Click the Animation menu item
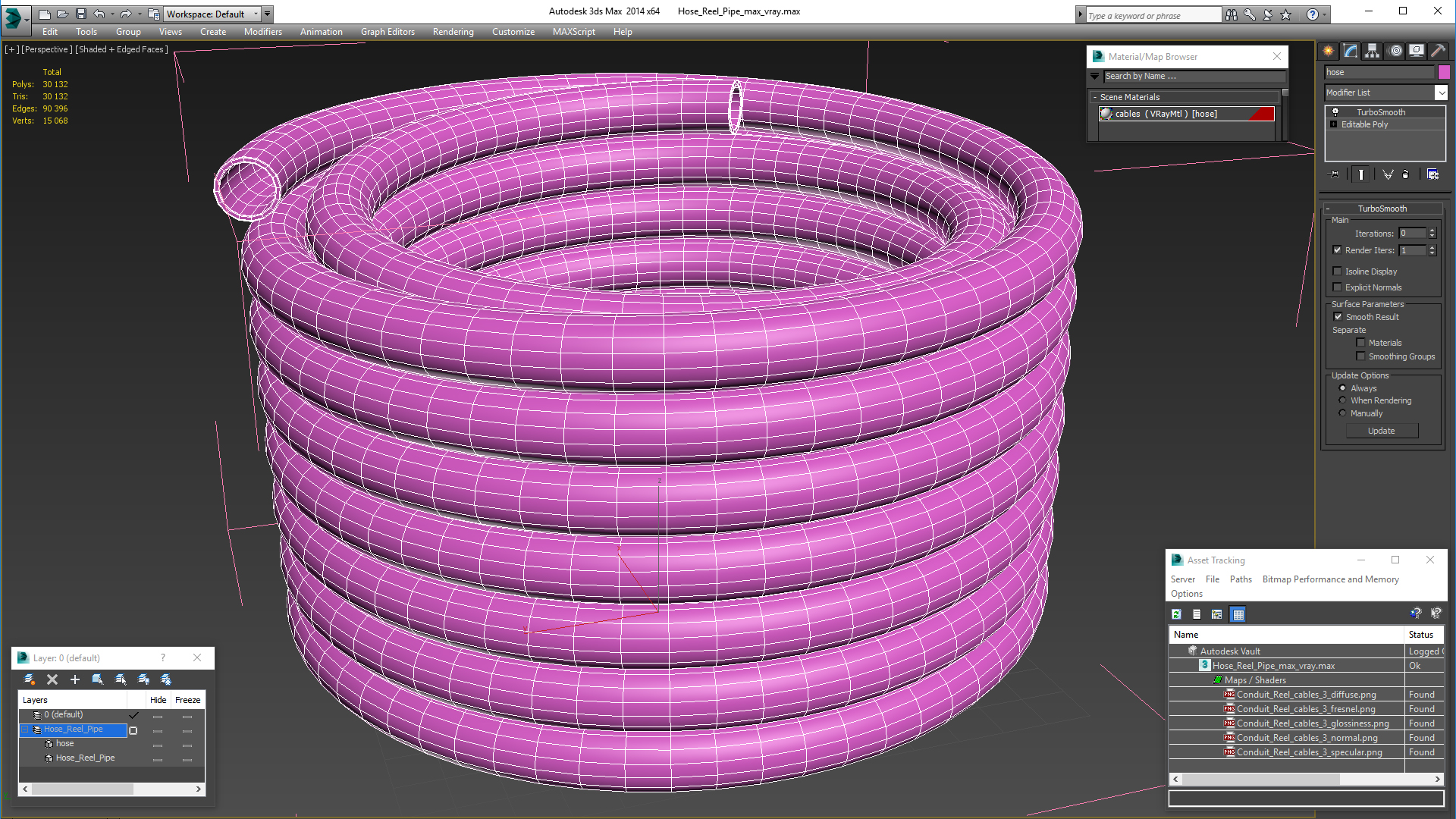Screen dimensions: 1456x819 319,32
